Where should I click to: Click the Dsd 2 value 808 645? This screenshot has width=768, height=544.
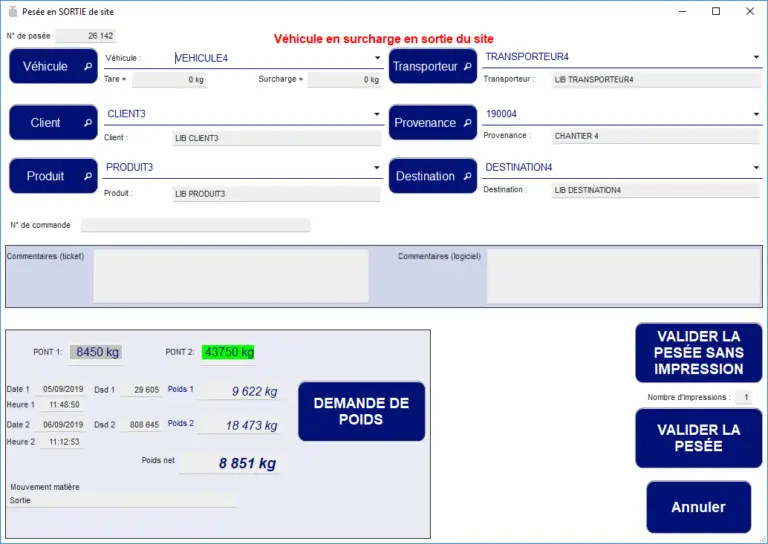pyautogui.click(x=142, y=425)
